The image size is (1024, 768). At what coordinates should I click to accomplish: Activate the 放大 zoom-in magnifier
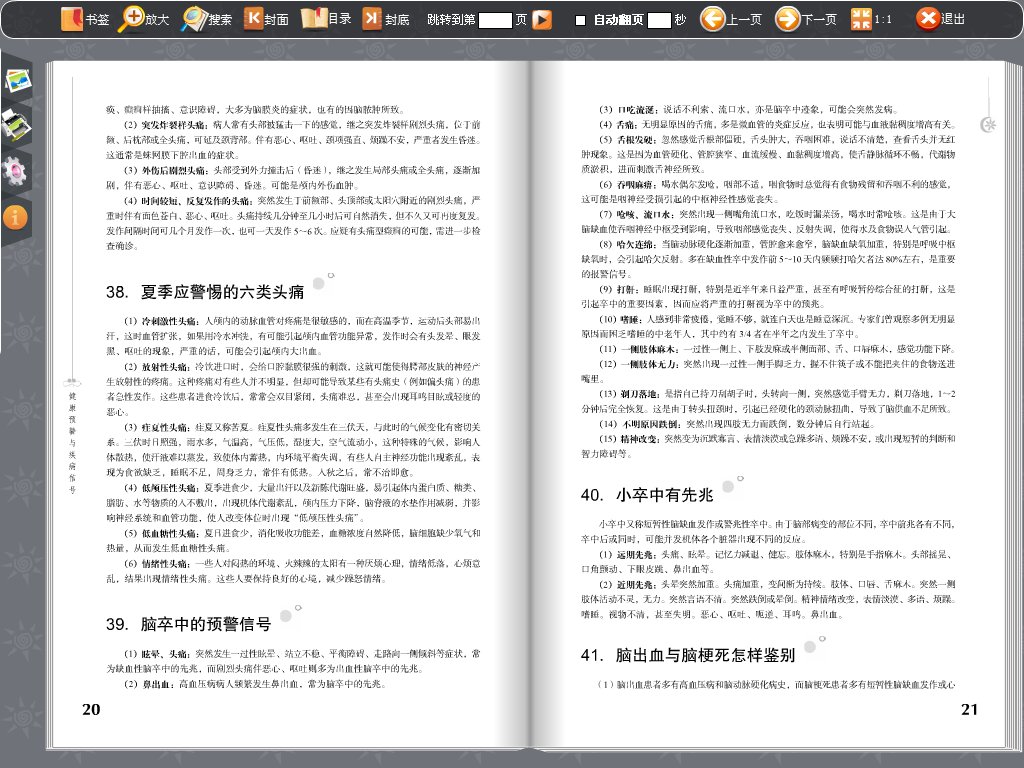(x=143, y=19)
